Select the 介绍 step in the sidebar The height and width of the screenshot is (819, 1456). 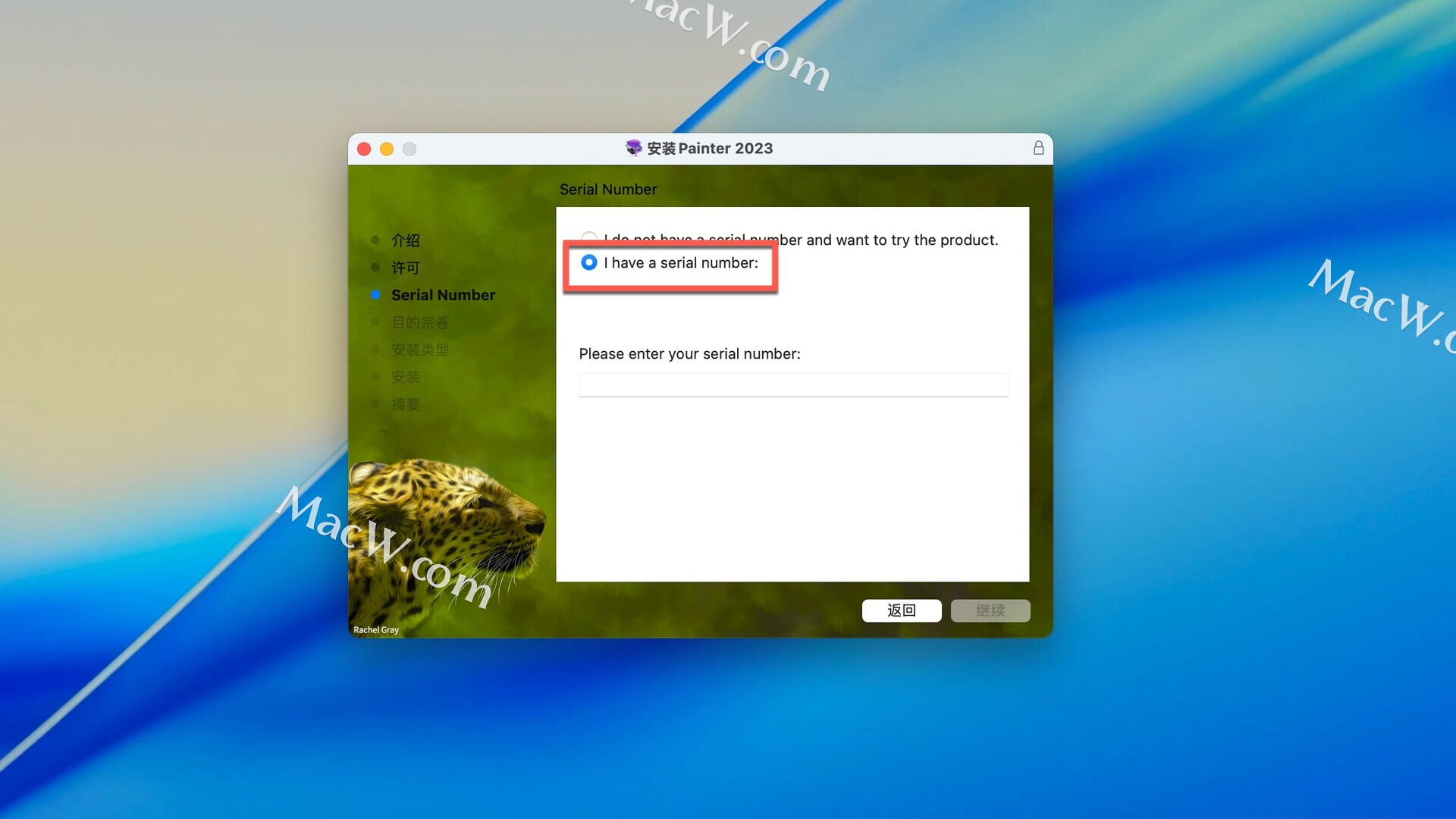point(405,240)
